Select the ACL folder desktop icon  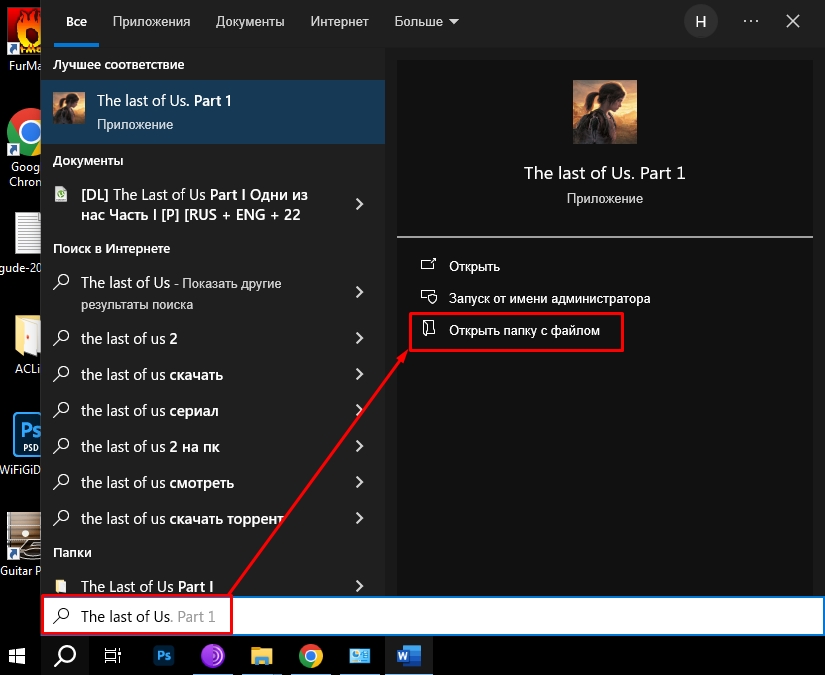click(27, 345)
